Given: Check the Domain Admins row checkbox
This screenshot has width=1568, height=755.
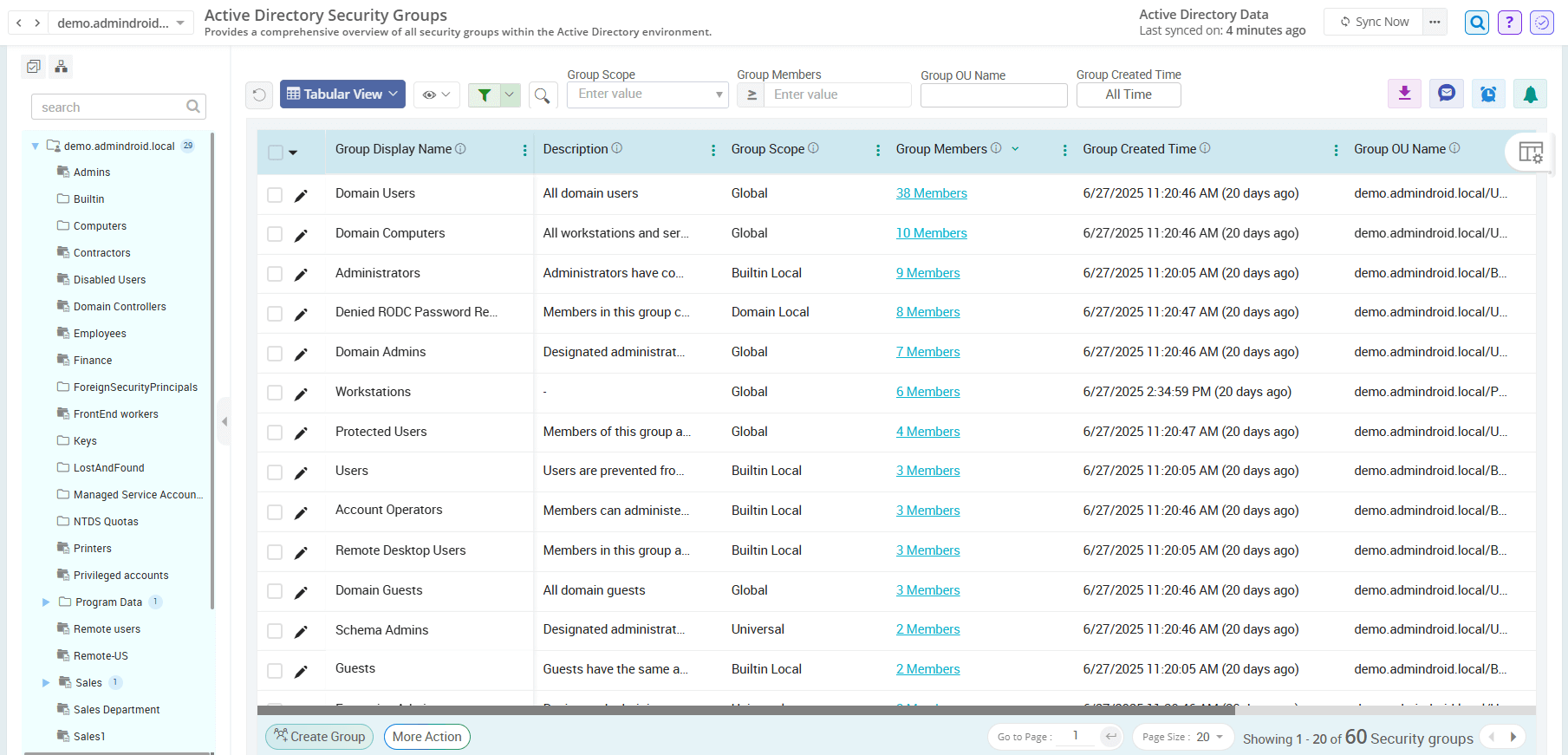Looking at the screenshot, I should [x=275, y=354].
